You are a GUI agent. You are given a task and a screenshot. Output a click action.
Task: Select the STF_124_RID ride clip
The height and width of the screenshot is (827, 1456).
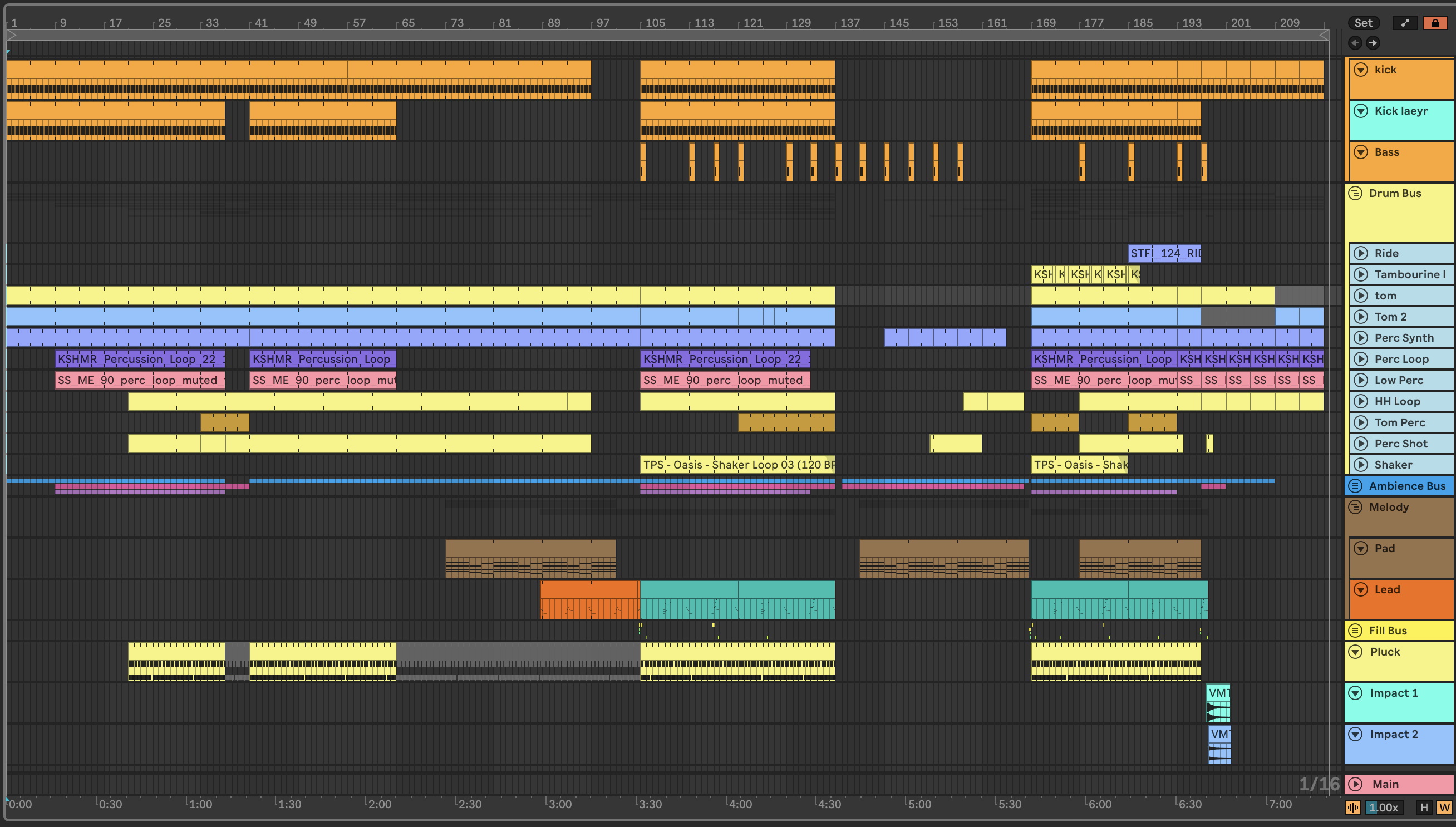1164,253
